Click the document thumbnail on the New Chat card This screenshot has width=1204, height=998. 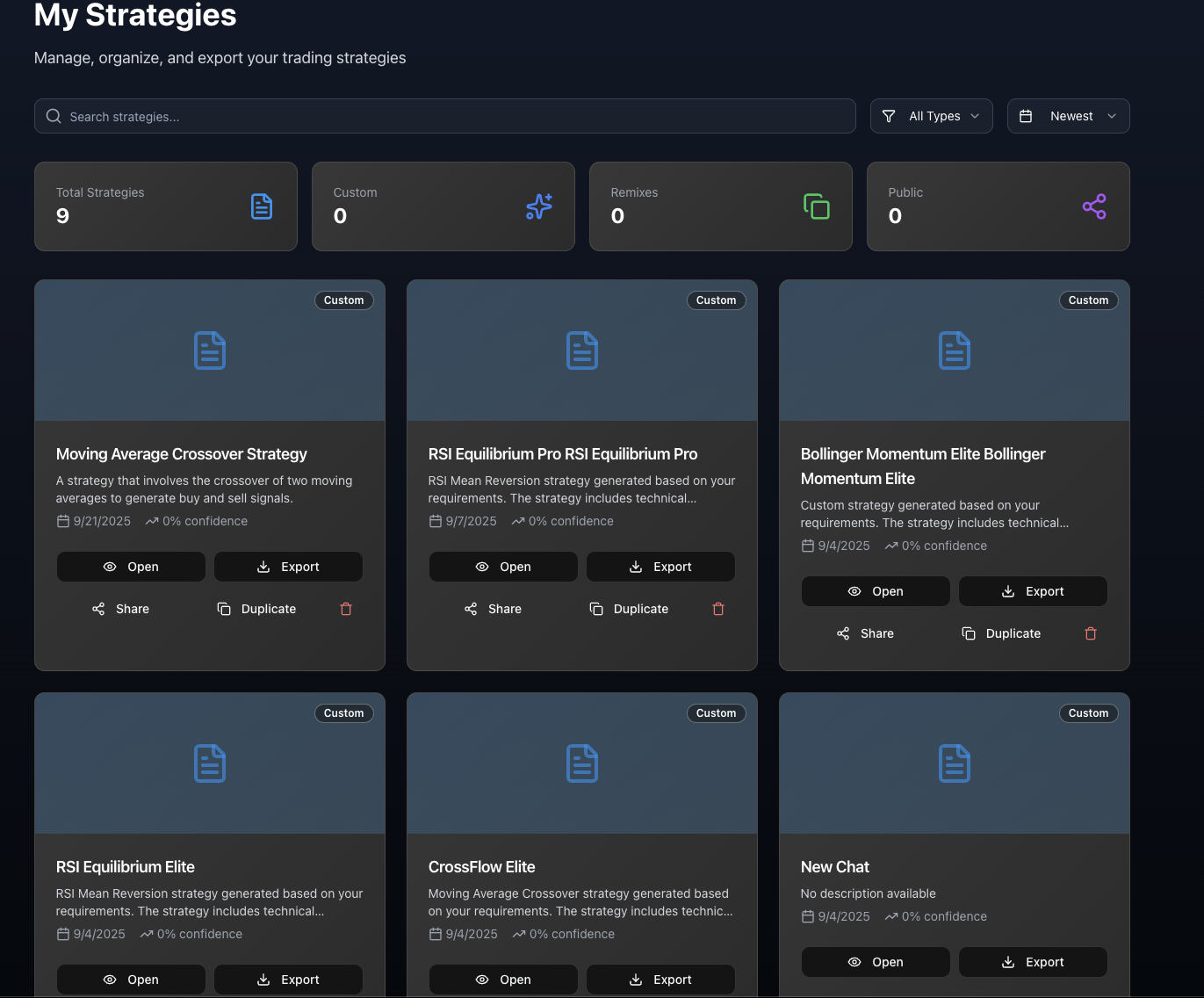[955, 763]
